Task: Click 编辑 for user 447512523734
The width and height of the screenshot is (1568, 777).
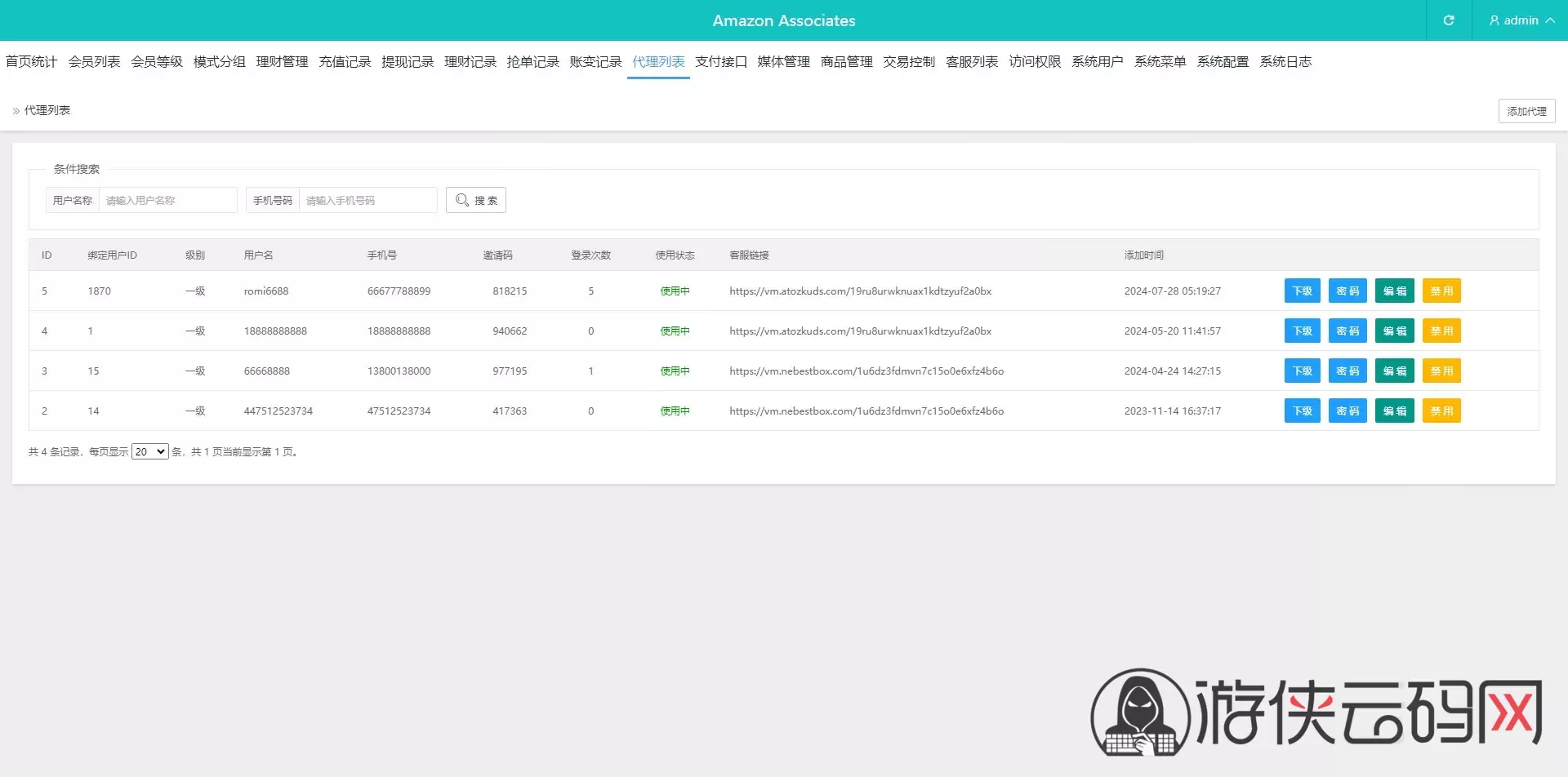Action: (x=1394, y=411)
